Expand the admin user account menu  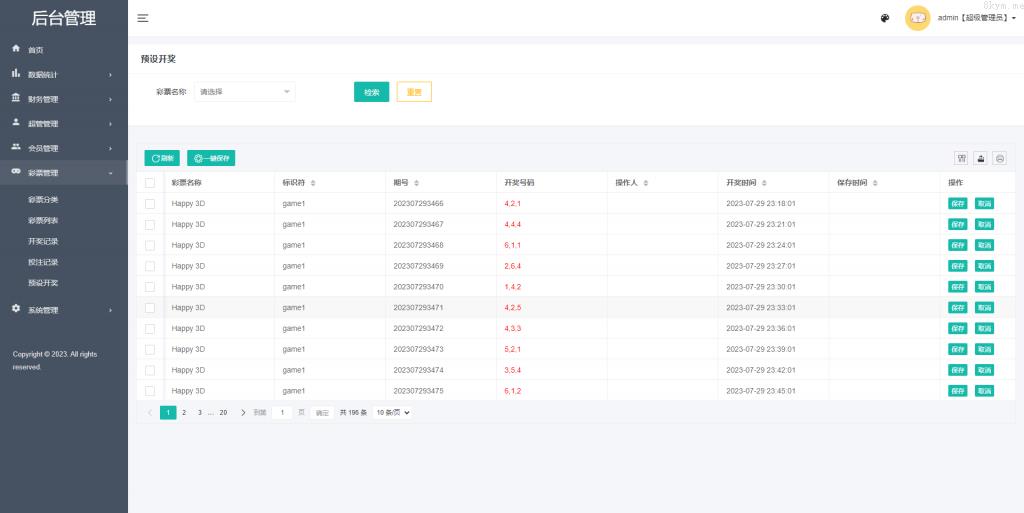pyautogui.click(x=976, y=18)
